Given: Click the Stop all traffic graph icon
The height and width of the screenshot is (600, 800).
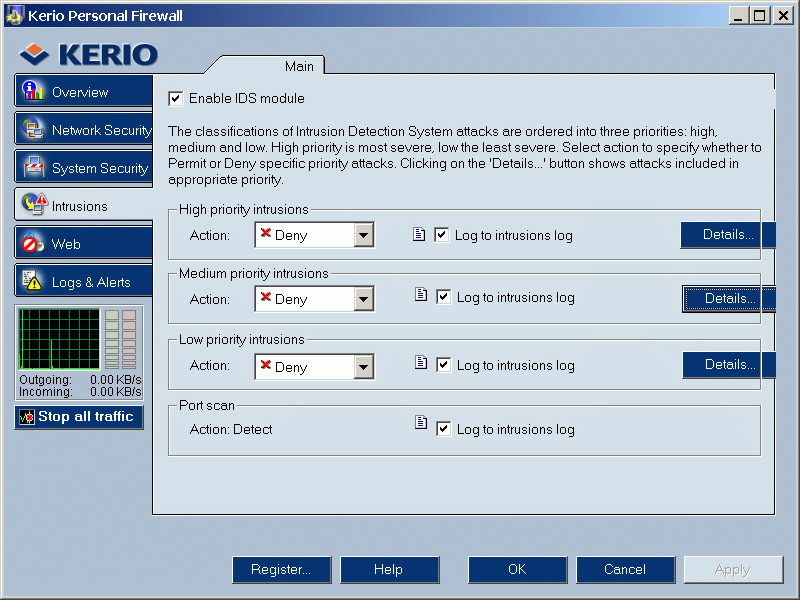Looking at the screenshot, I should click(x=27, y=417).
